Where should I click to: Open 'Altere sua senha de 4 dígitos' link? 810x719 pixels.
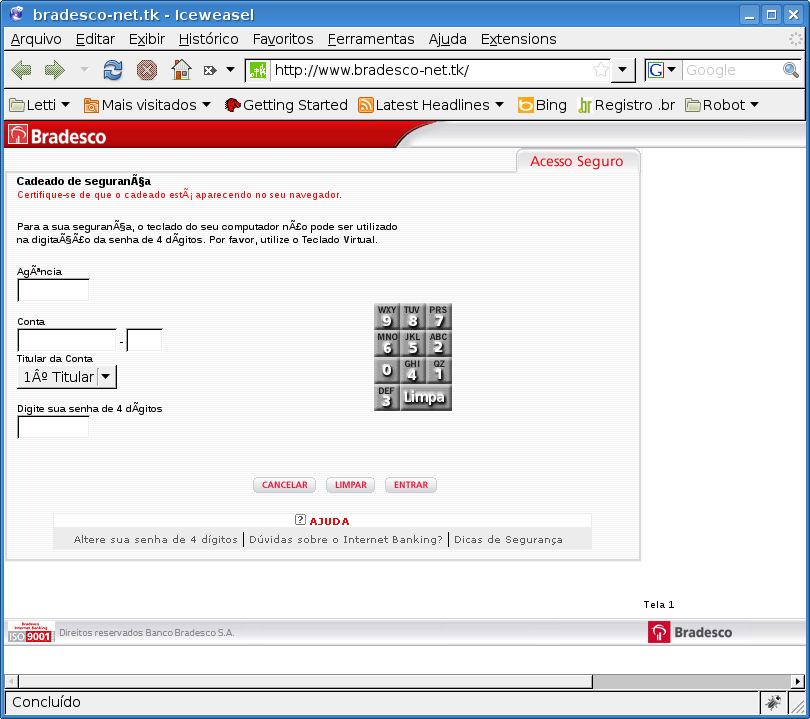coord(155,539)
